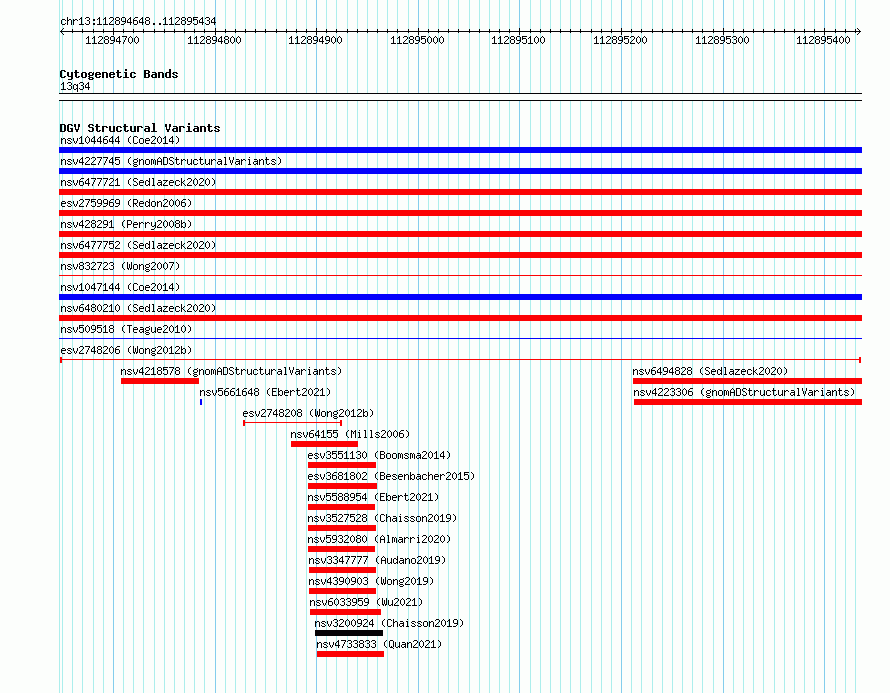Viewport: 890px width, 693px height.
Task: Click the red bar under nsv428291
Action: click(460, 234)
